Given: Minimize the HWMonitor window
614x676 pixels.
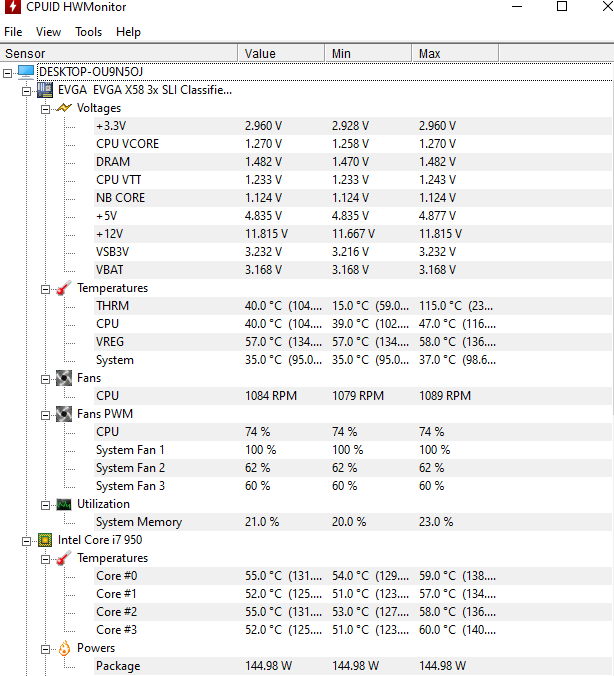Looking at the screenshot, I should point(517,6).
